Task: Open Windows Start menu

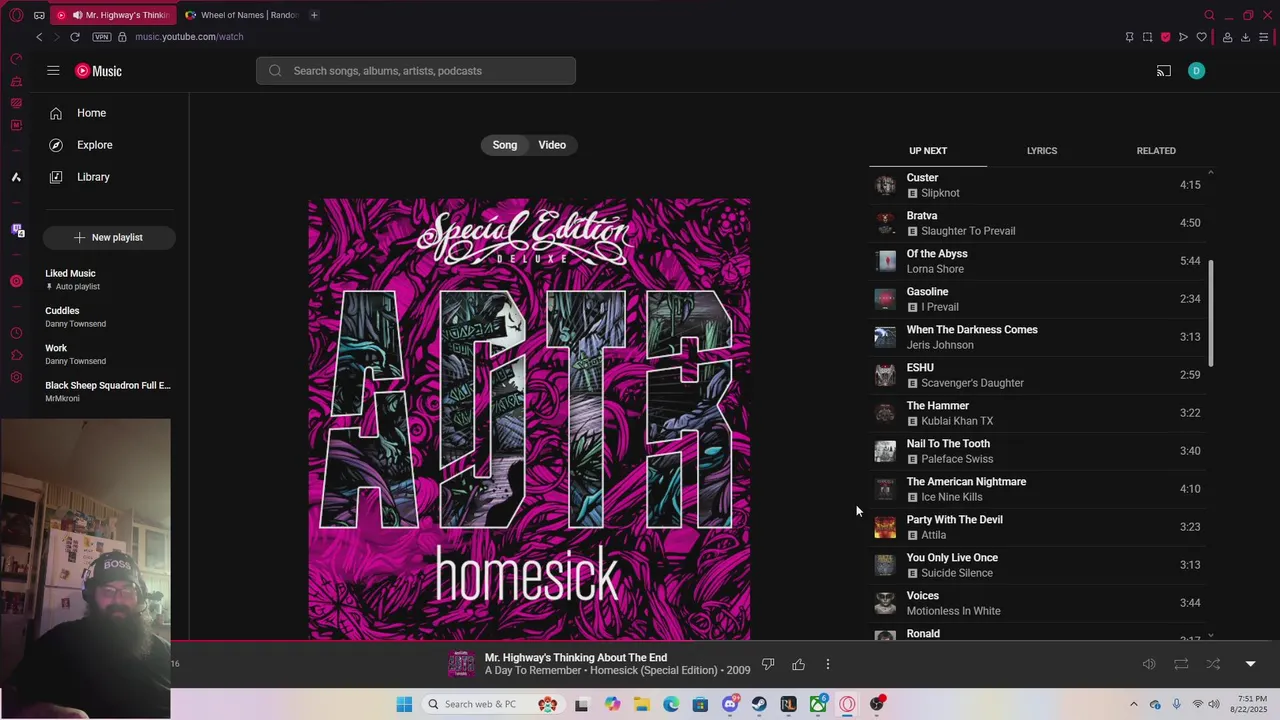Action: [x=404, y=704]
